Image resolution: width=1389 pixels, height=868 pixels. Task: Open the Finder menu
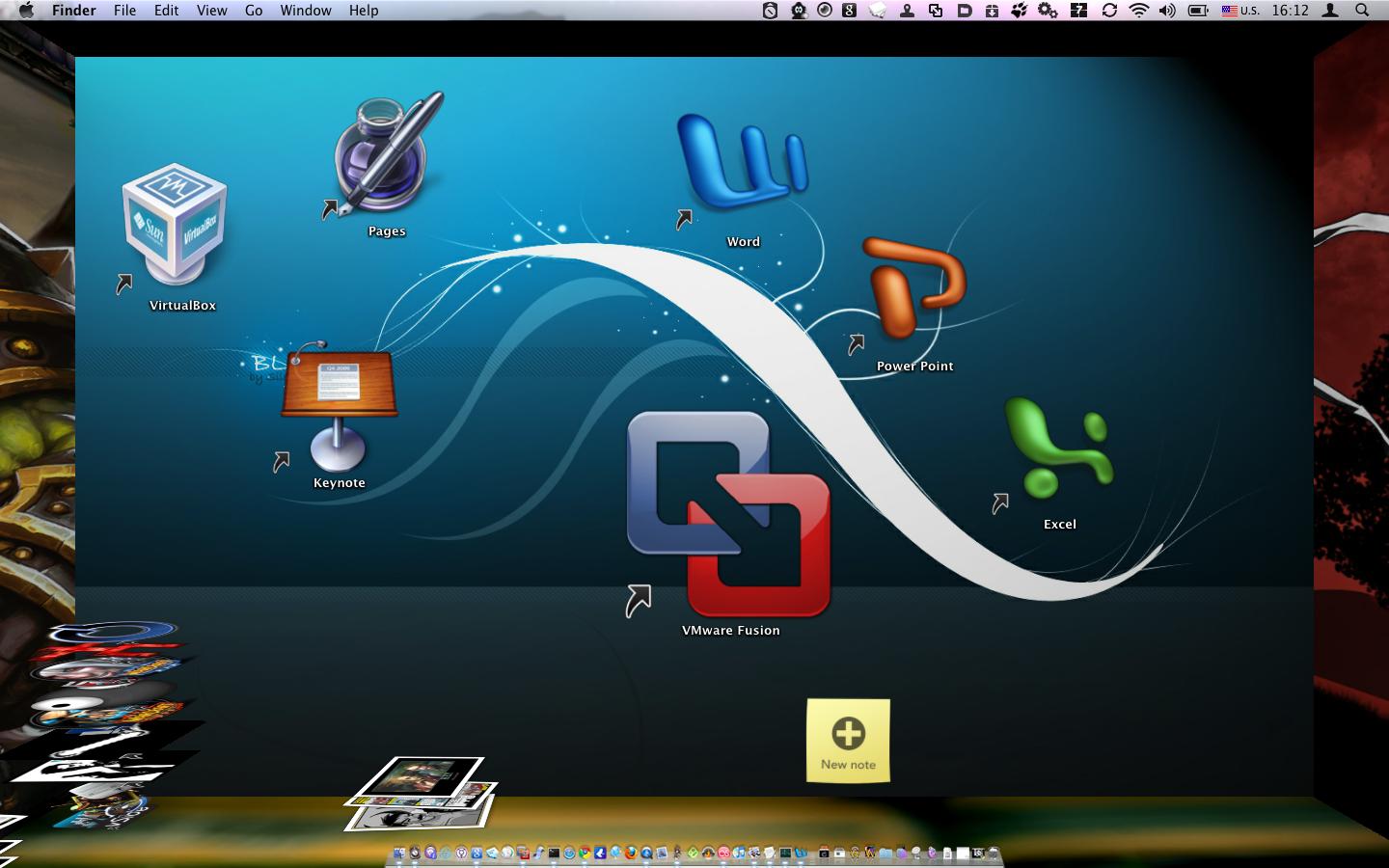pos(74,11)
